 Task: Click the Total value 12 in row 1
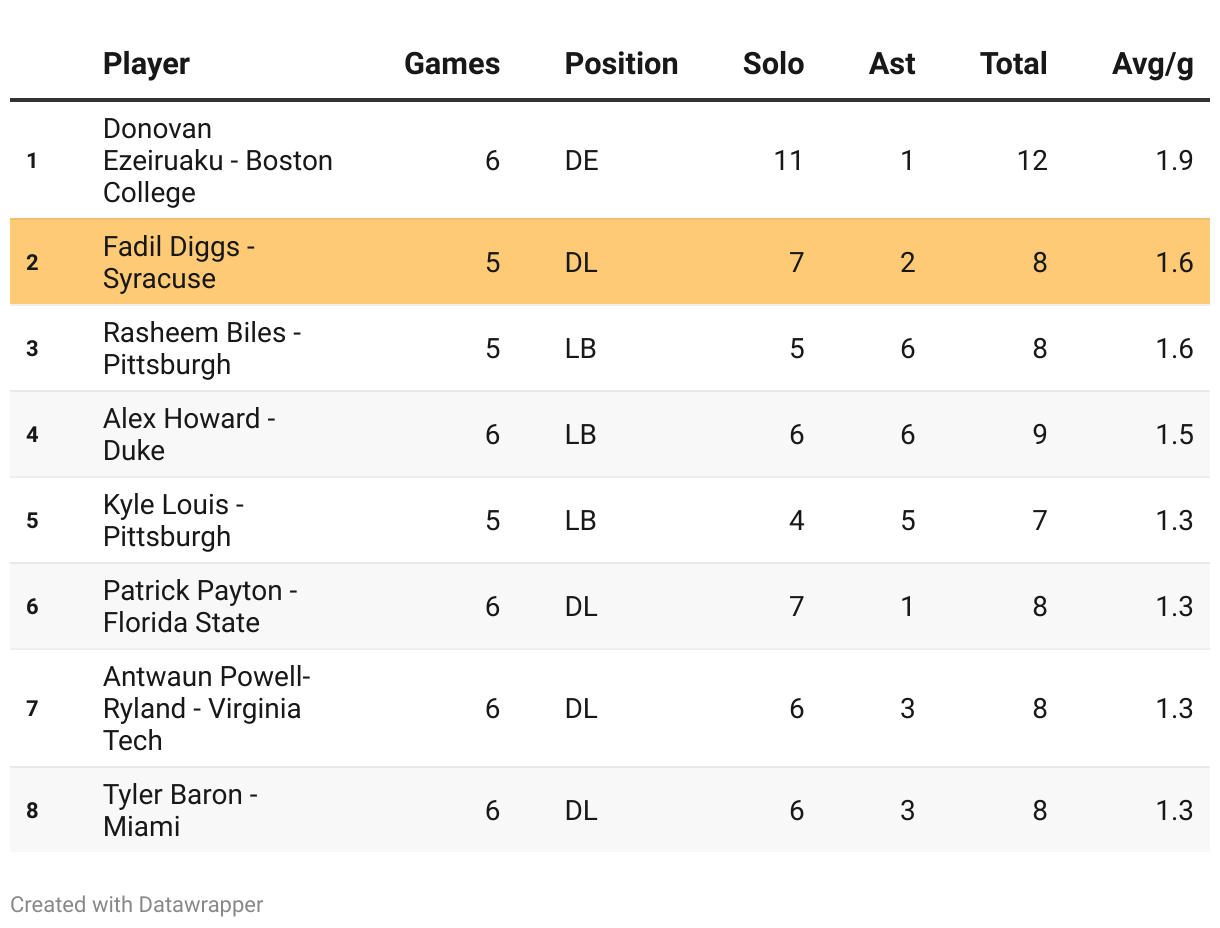[1031, 160]
